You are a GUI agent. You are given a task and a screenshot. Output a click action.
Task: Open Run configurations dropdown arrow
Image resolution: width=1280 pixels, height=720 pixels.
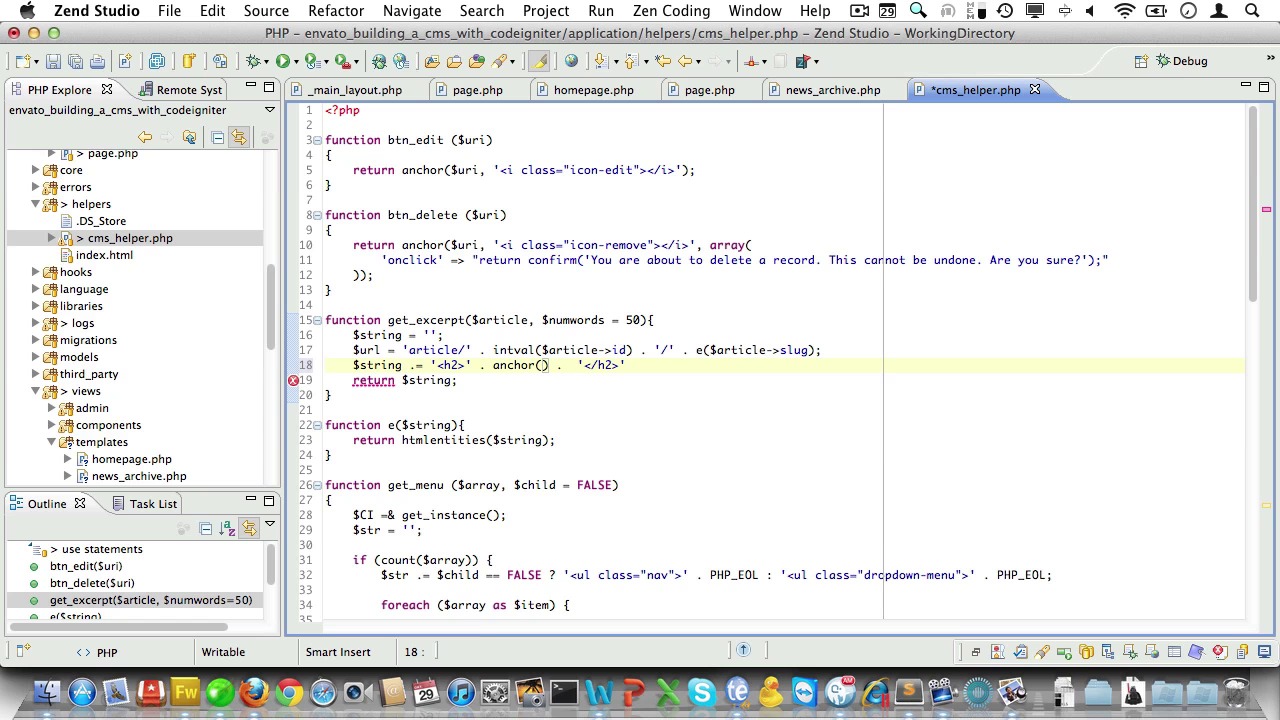tap(296, 62)
